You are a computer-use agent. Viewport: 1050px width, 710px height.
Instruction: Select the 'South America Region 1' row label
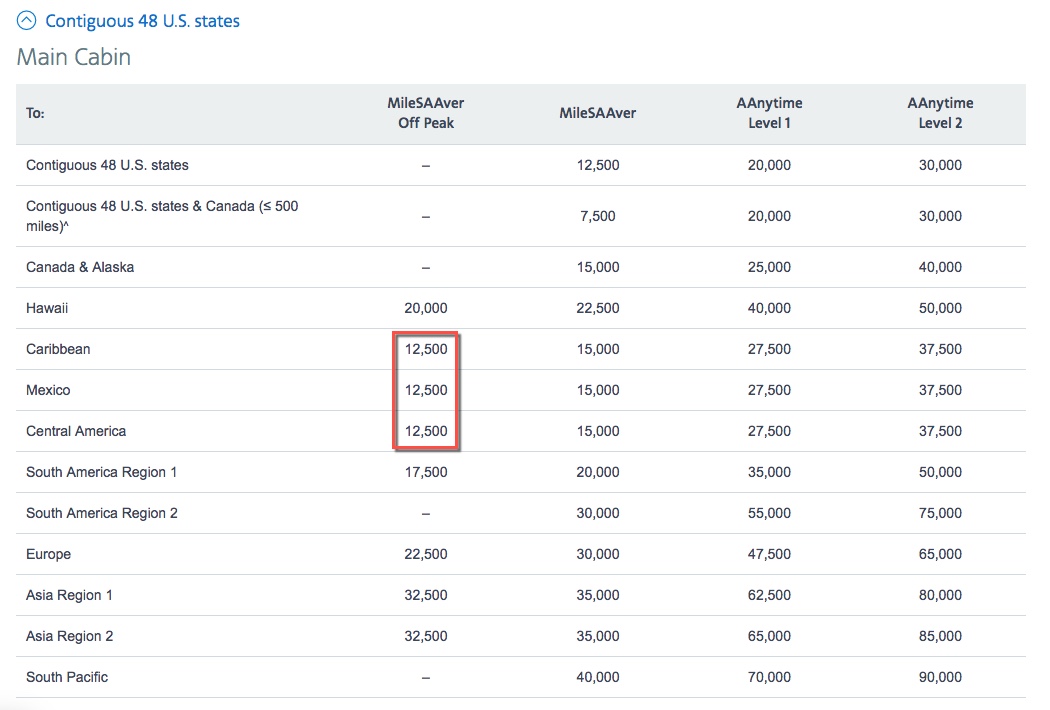(x=102, y=472)
